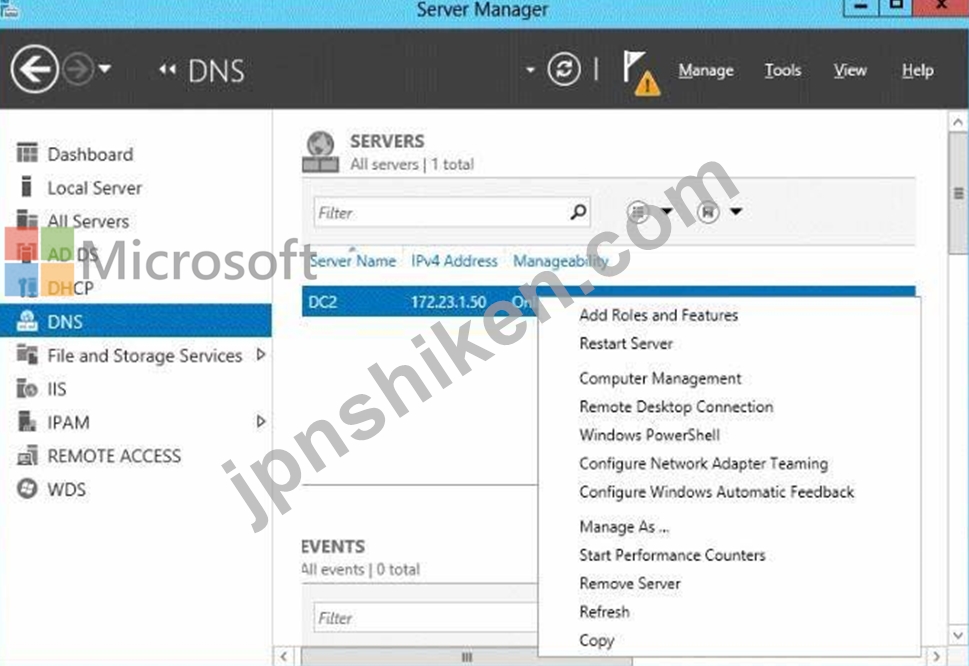Click the Servers filter input field

pyautogui.click(x=452, y=213)
